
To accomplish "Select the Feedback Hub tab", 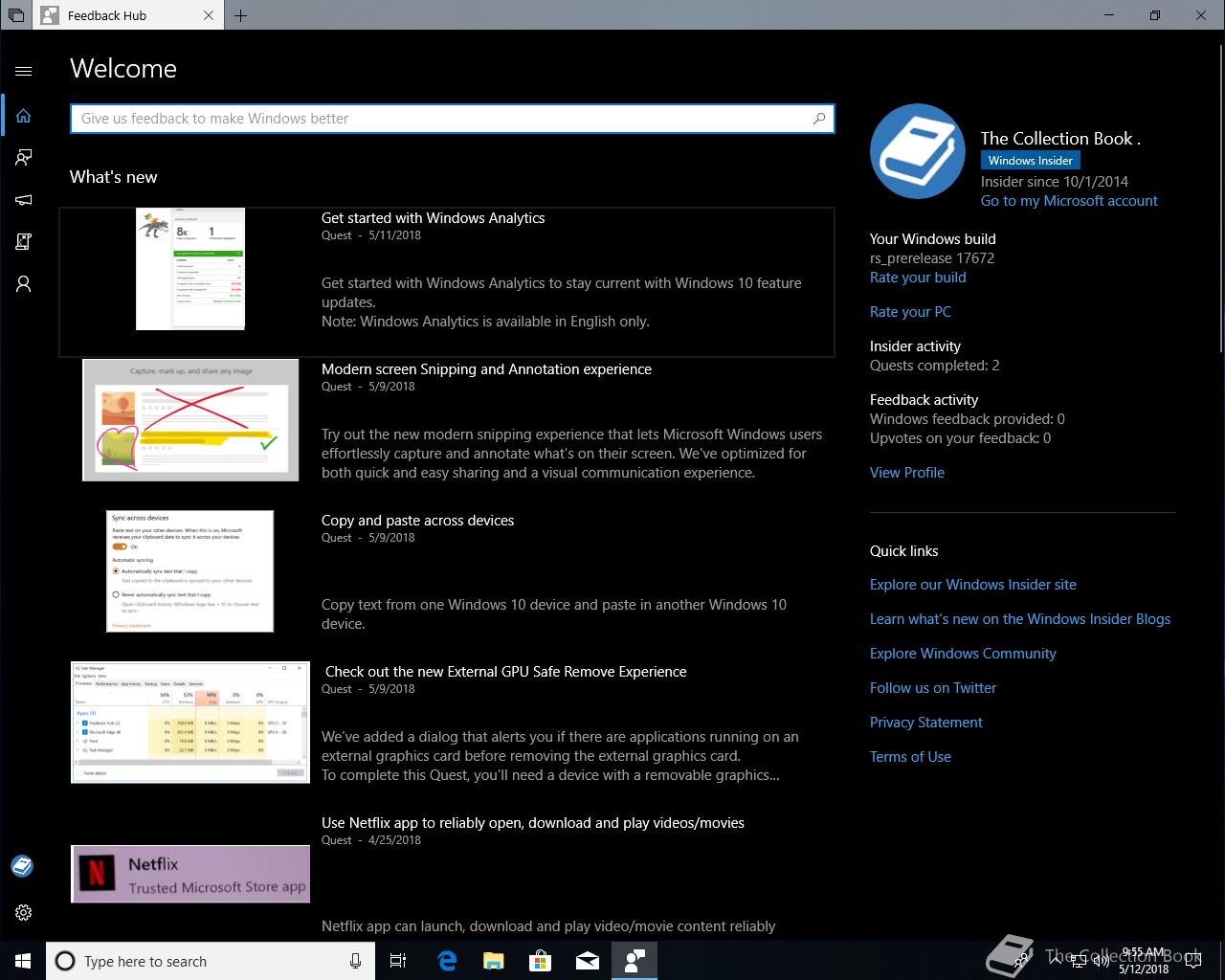I will click(x=128, y=15).
